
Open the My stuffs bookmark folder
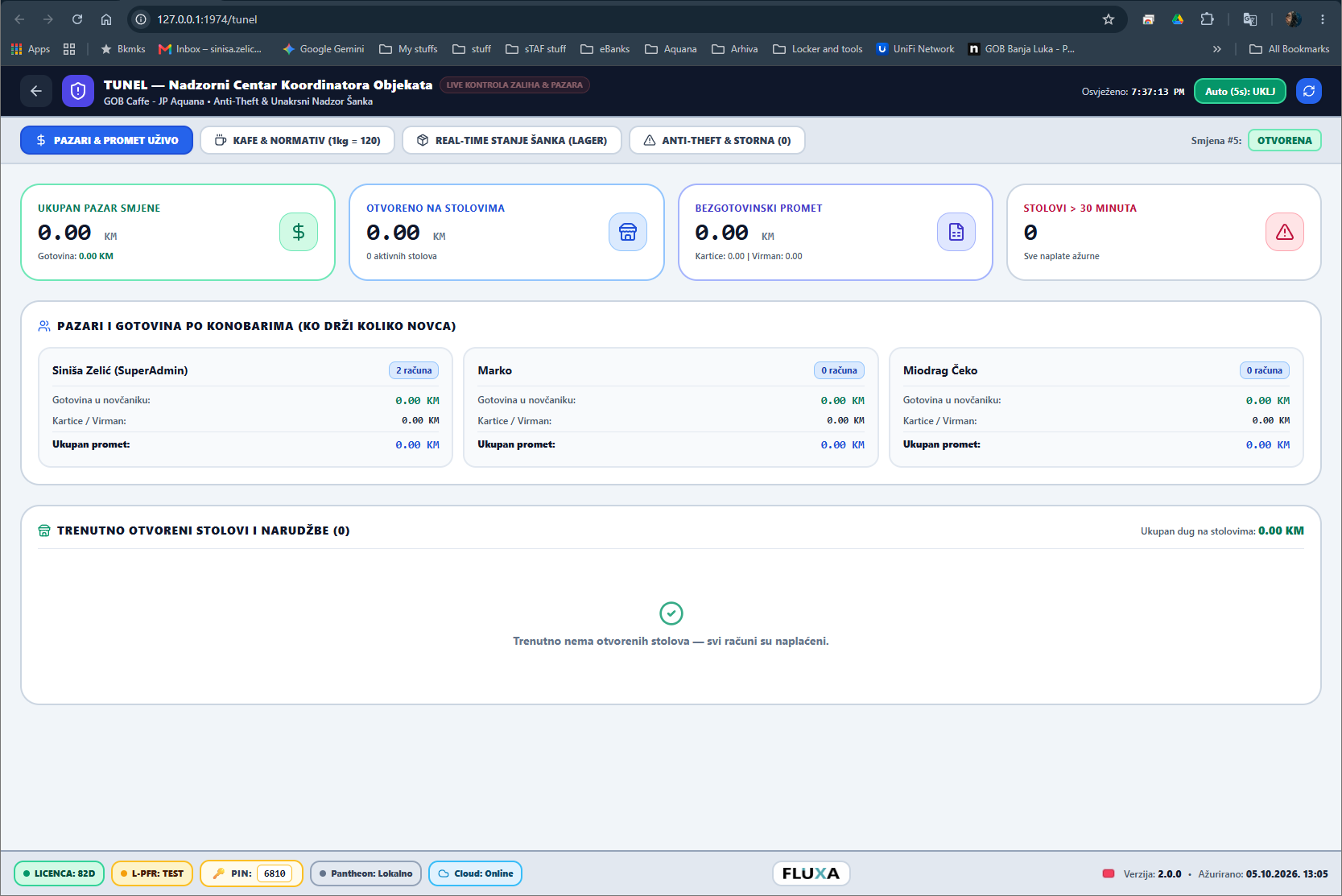[x=408, y=49]
